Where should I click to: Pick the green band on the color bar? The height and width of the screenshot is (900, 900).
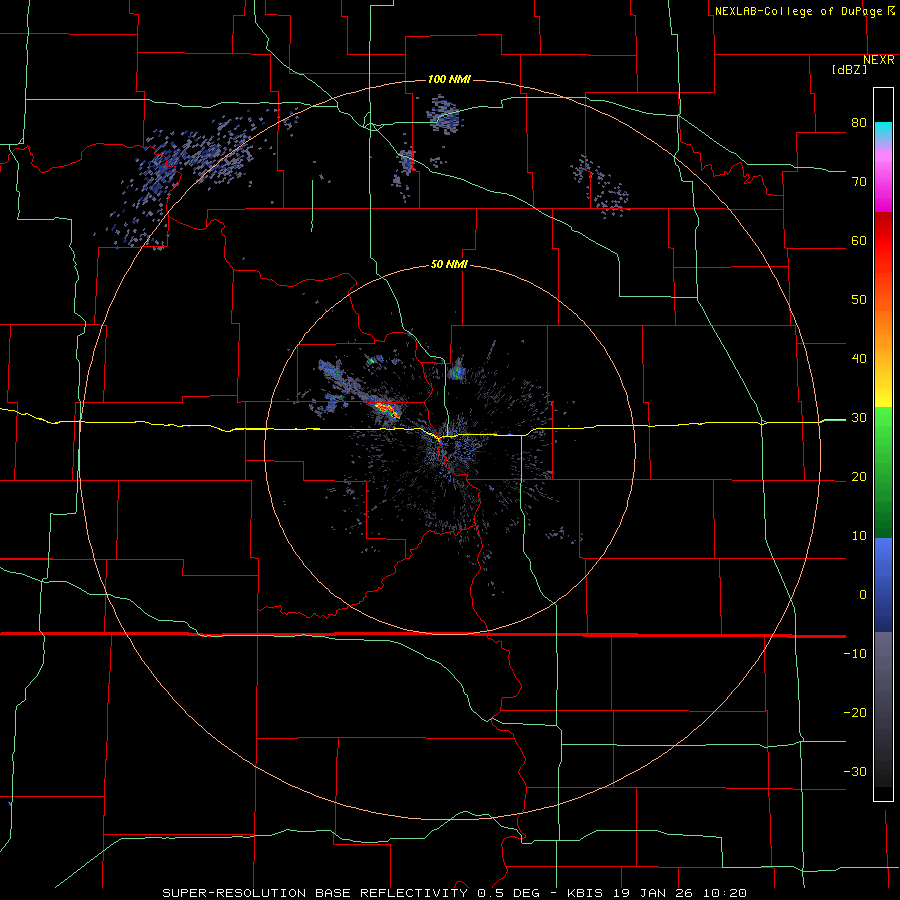[883, 472]
